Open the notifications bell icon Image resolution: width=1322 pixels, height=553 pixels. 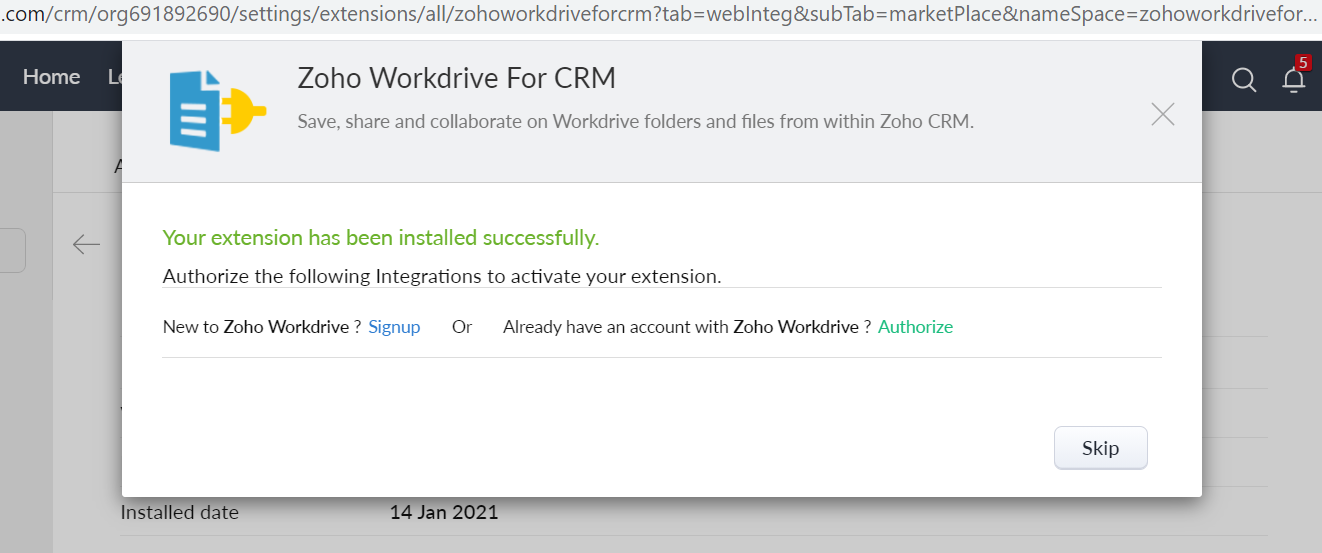1293,80
